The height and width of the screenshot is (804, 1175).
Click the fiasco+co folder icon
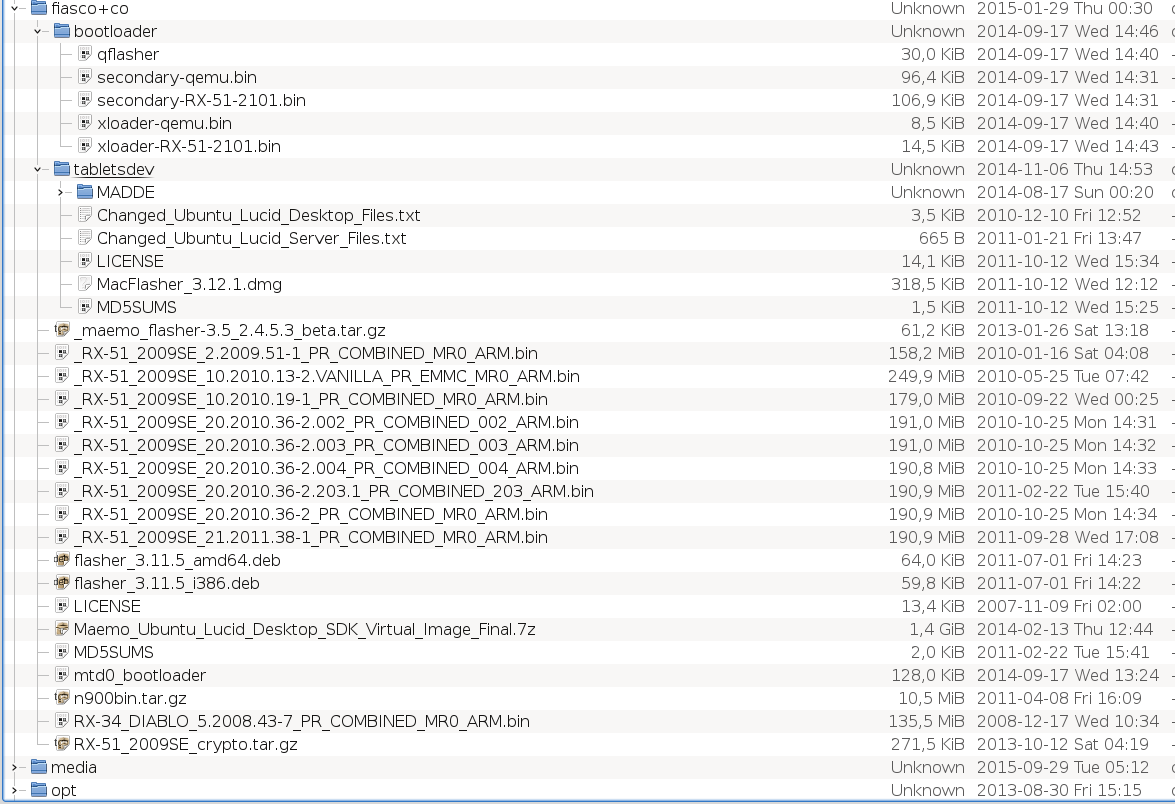39,8
